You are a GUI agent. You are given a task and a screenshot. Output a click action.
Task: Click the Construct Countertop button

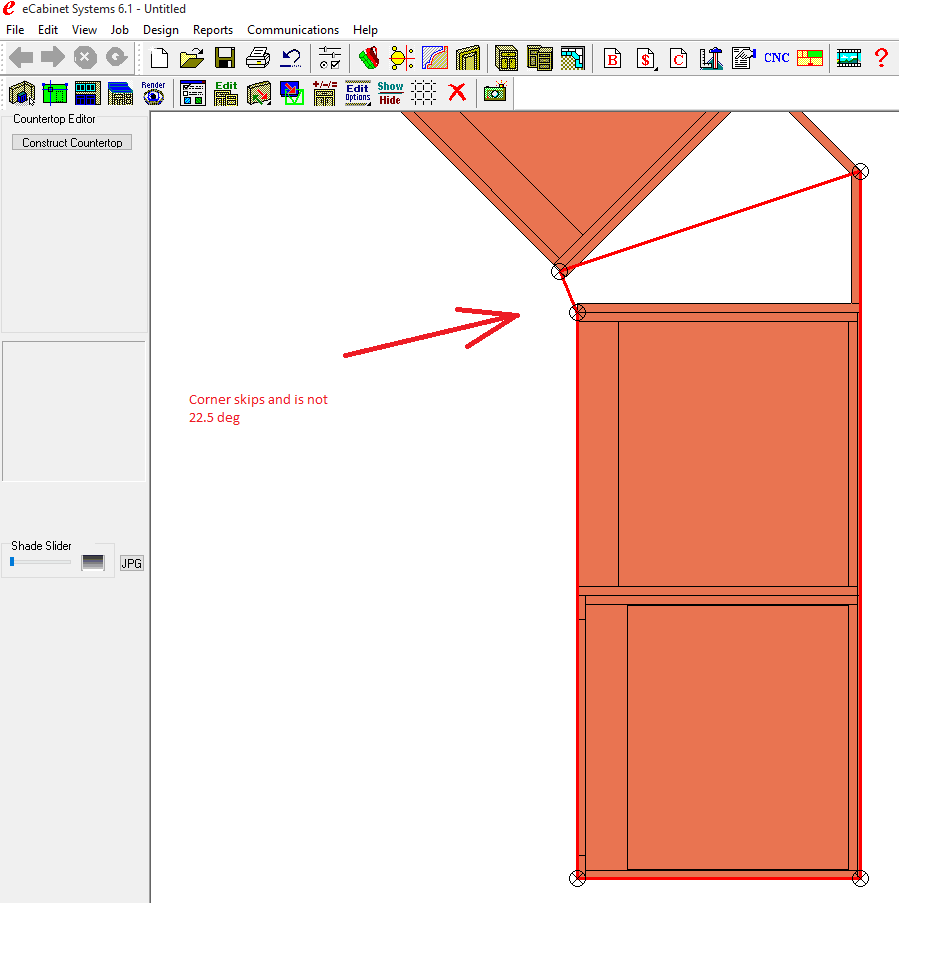[x=72, y=143]
